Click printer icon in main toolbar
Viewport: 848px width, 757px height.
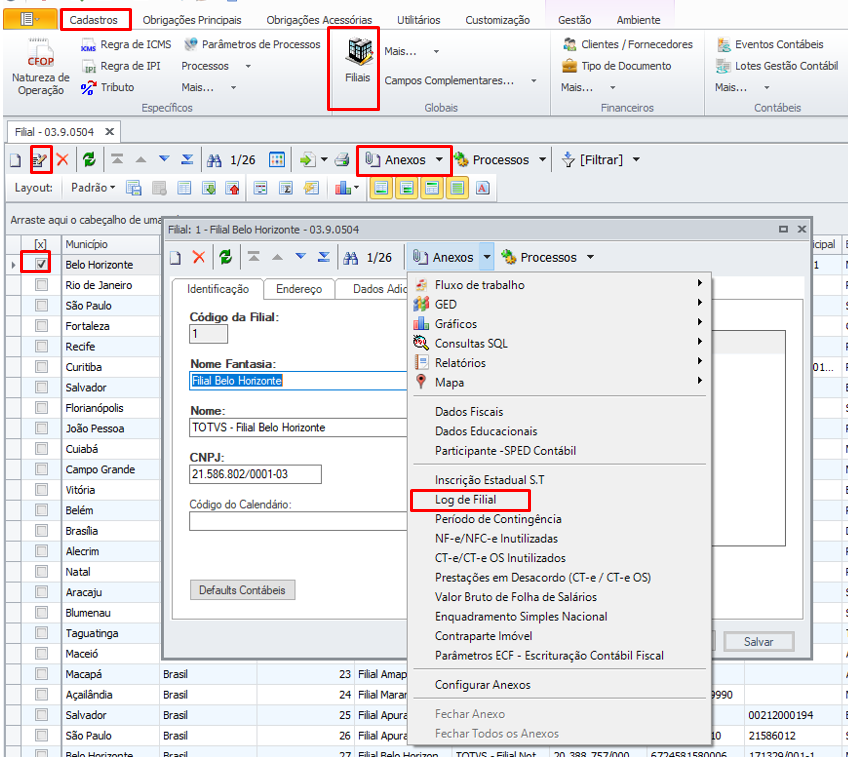coord(342,160)
